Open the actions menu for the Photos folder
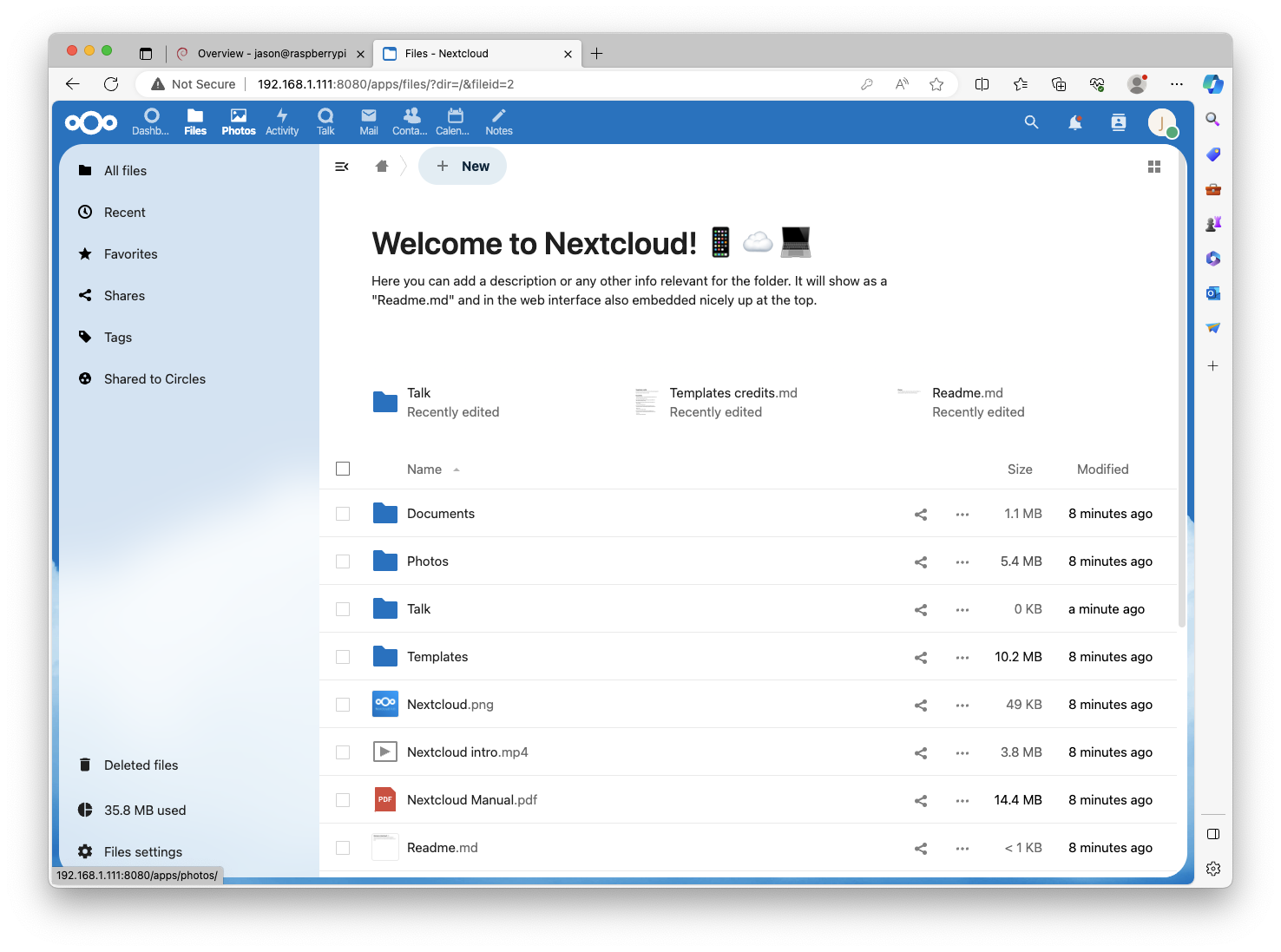This screenshot has width=1281, height=952. 962,561
